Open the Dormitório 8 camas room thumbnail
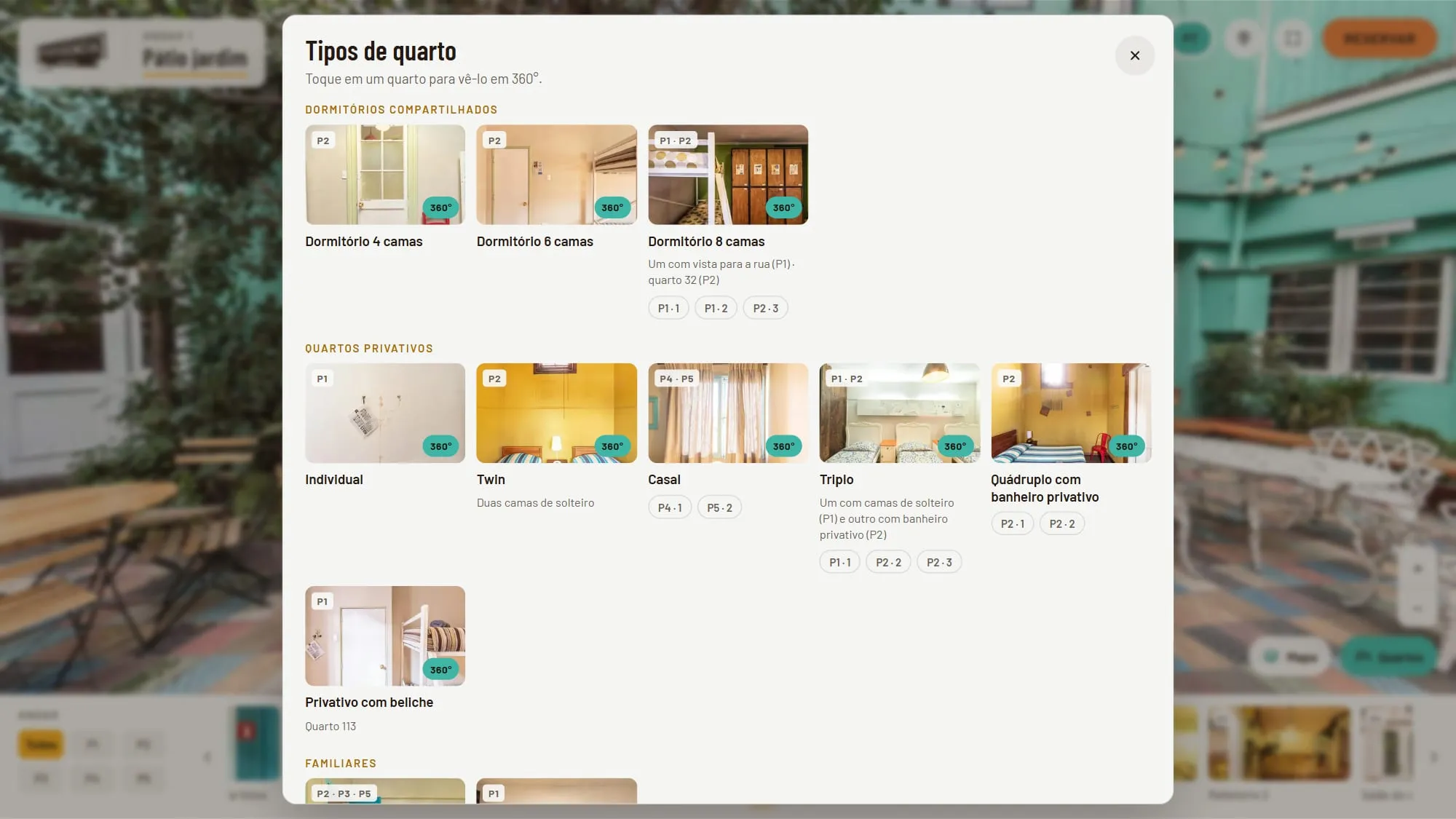This screenshot has height=819, width=1456. (x=728, y=175)
